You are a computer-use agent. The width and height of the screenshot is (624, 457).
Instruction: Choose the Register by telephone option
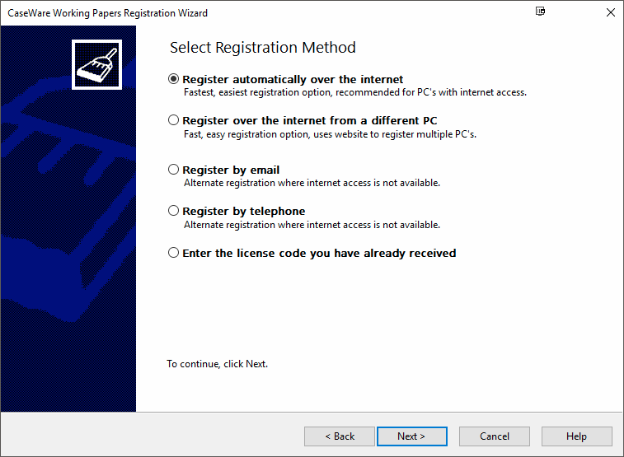(236, 211)
